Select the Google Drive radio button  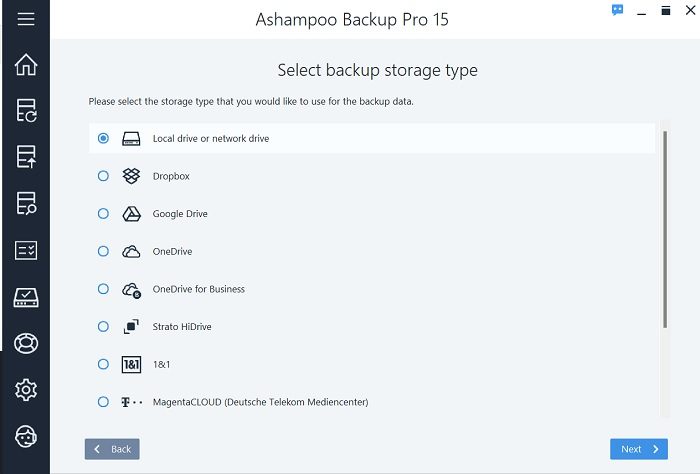[103, 214]
